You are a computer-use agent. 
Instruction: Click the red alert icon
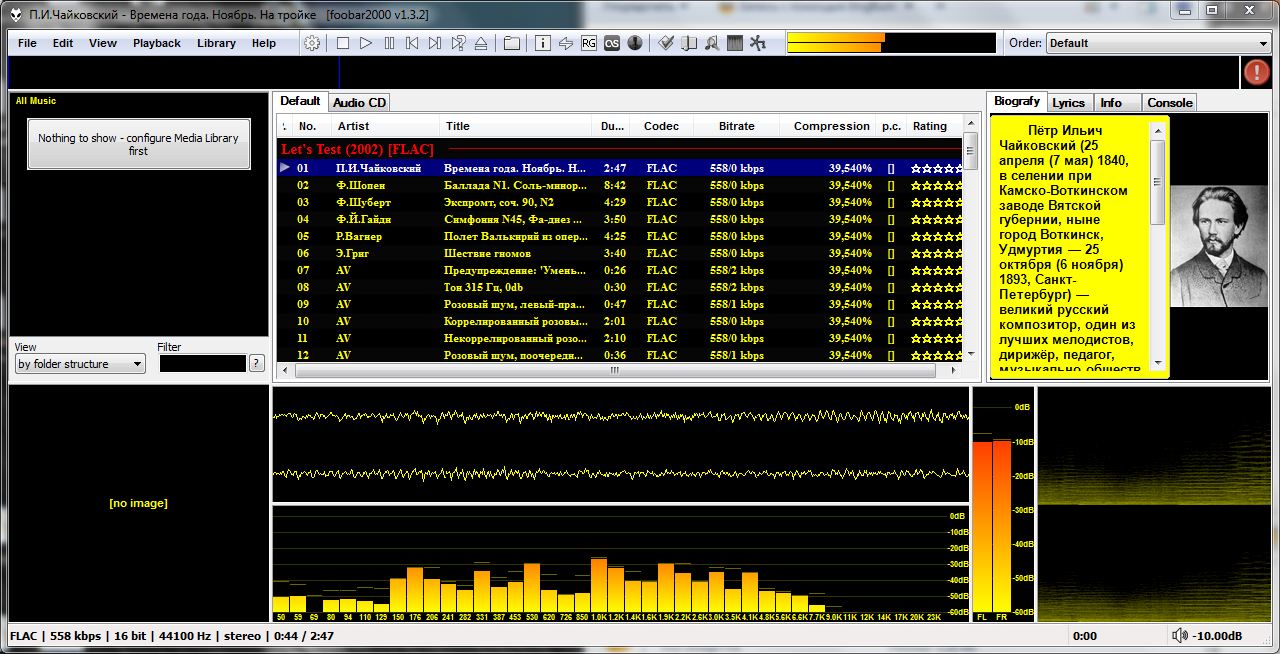1256,72
